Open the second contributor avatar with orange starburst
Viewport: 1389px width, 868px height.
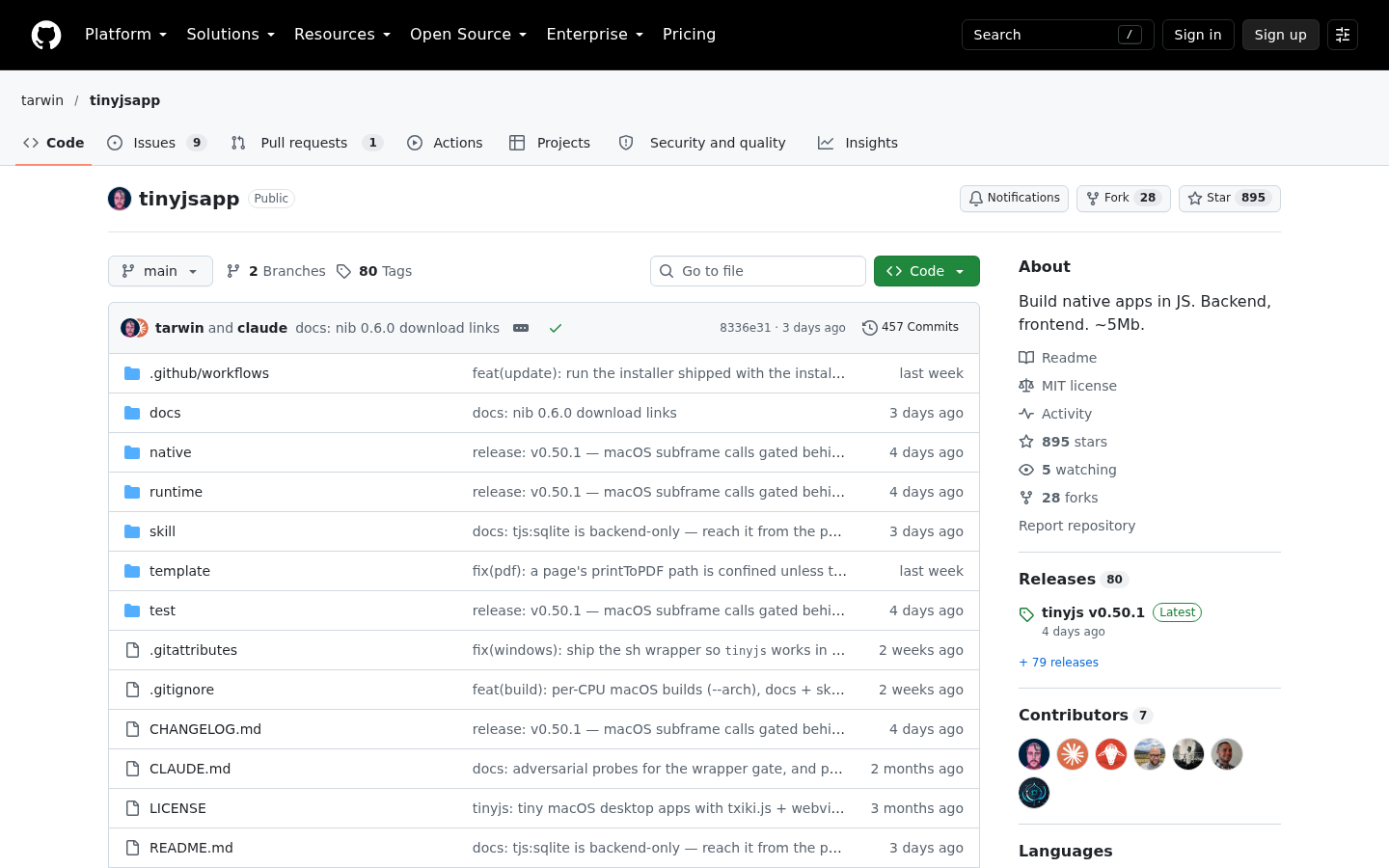1073,754
